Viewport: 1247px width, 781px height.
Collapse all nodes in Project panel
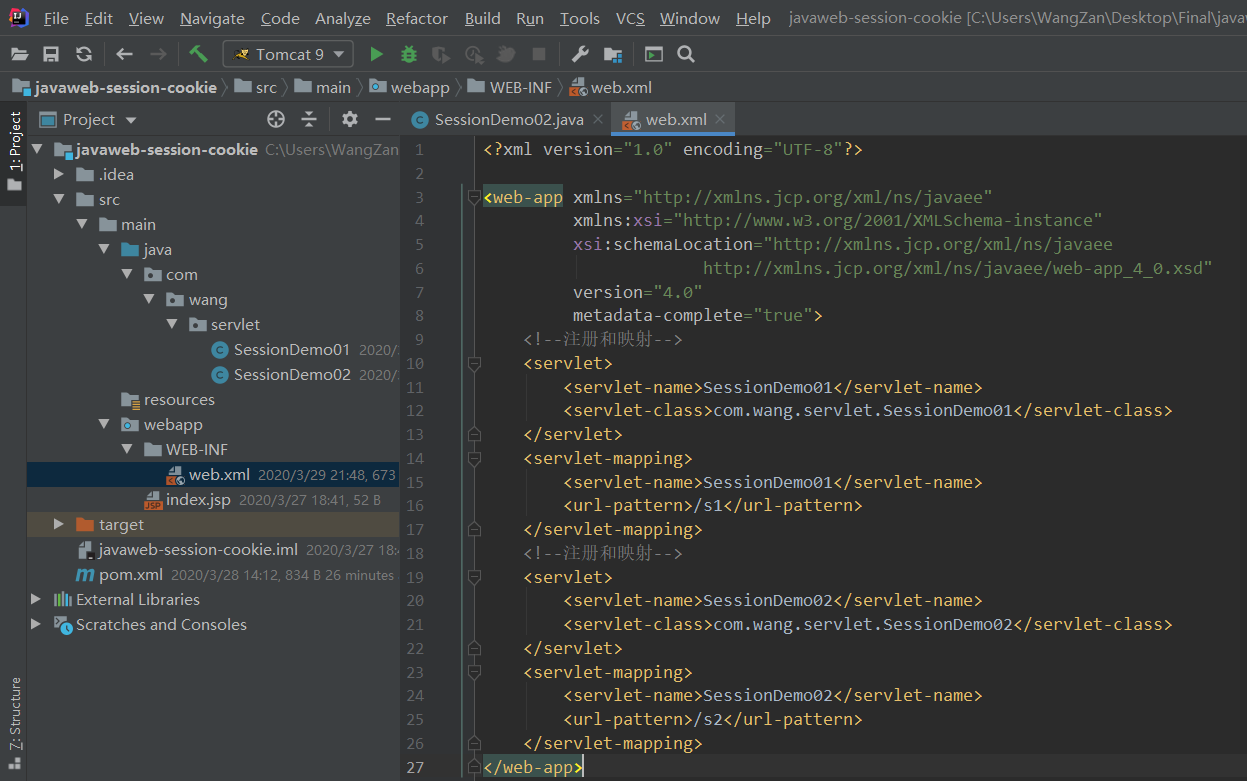coord(309,119)
